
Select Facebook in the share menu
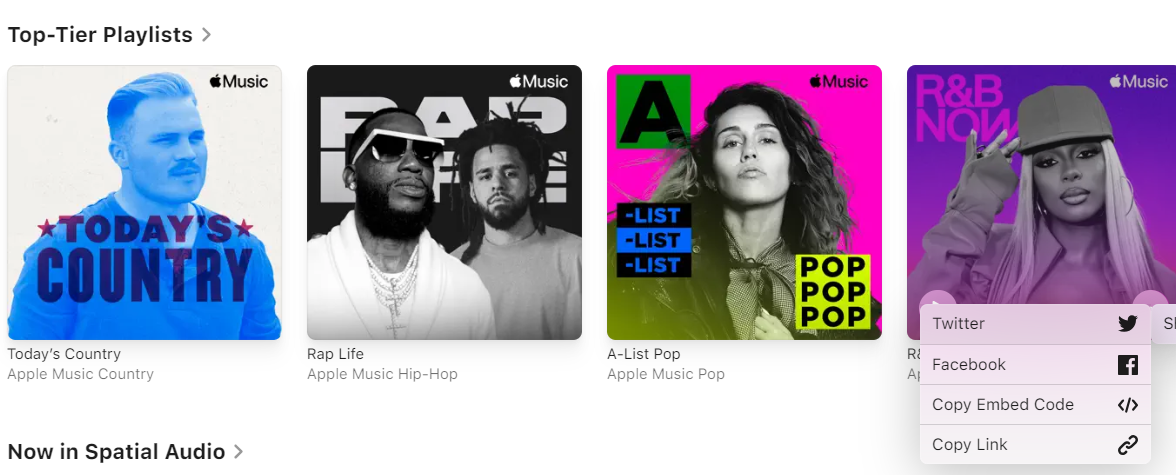pos(1035,365)
